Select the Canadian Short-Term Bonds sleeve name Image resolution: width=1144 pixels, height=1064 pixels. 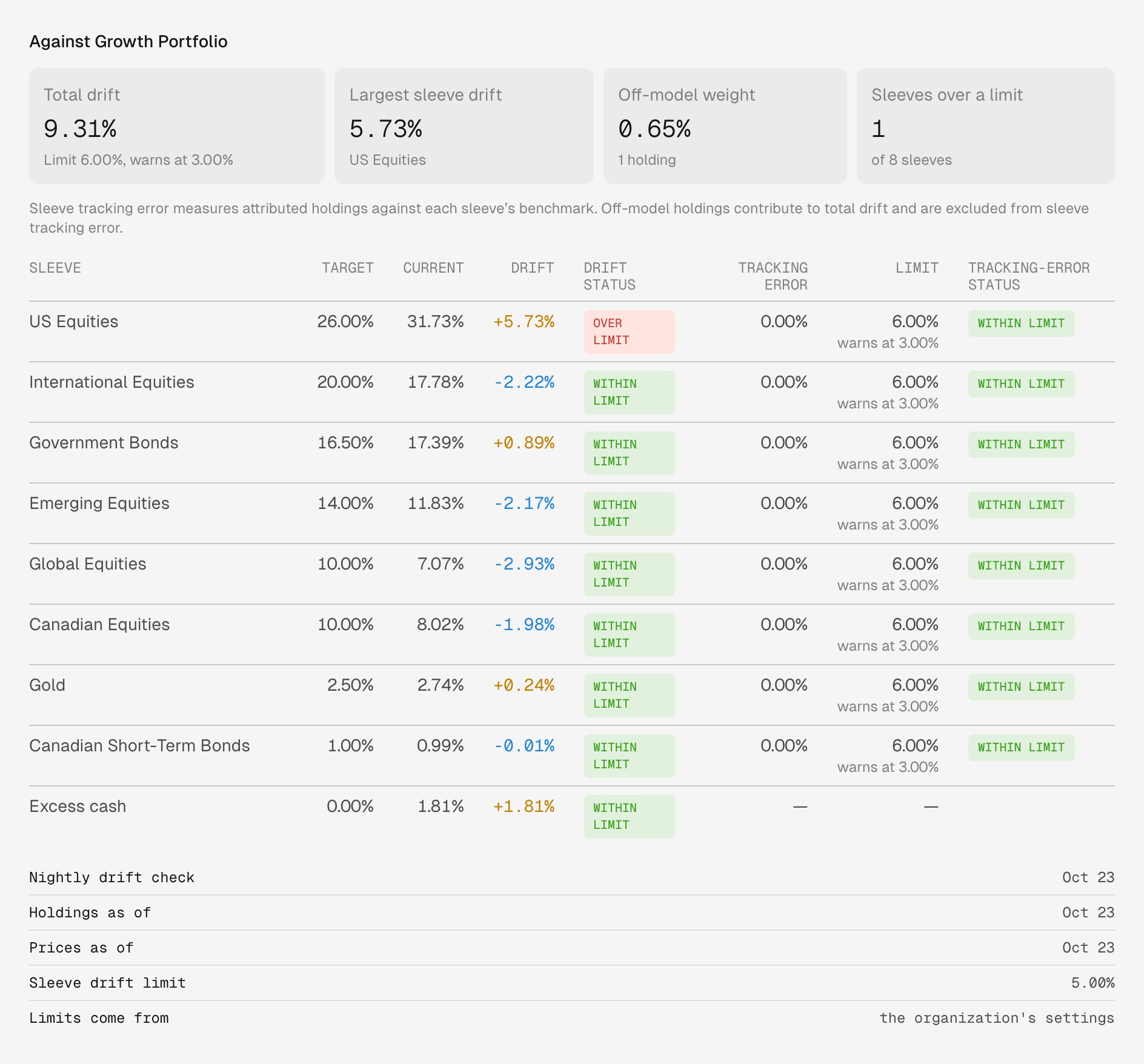click(139, 745)
